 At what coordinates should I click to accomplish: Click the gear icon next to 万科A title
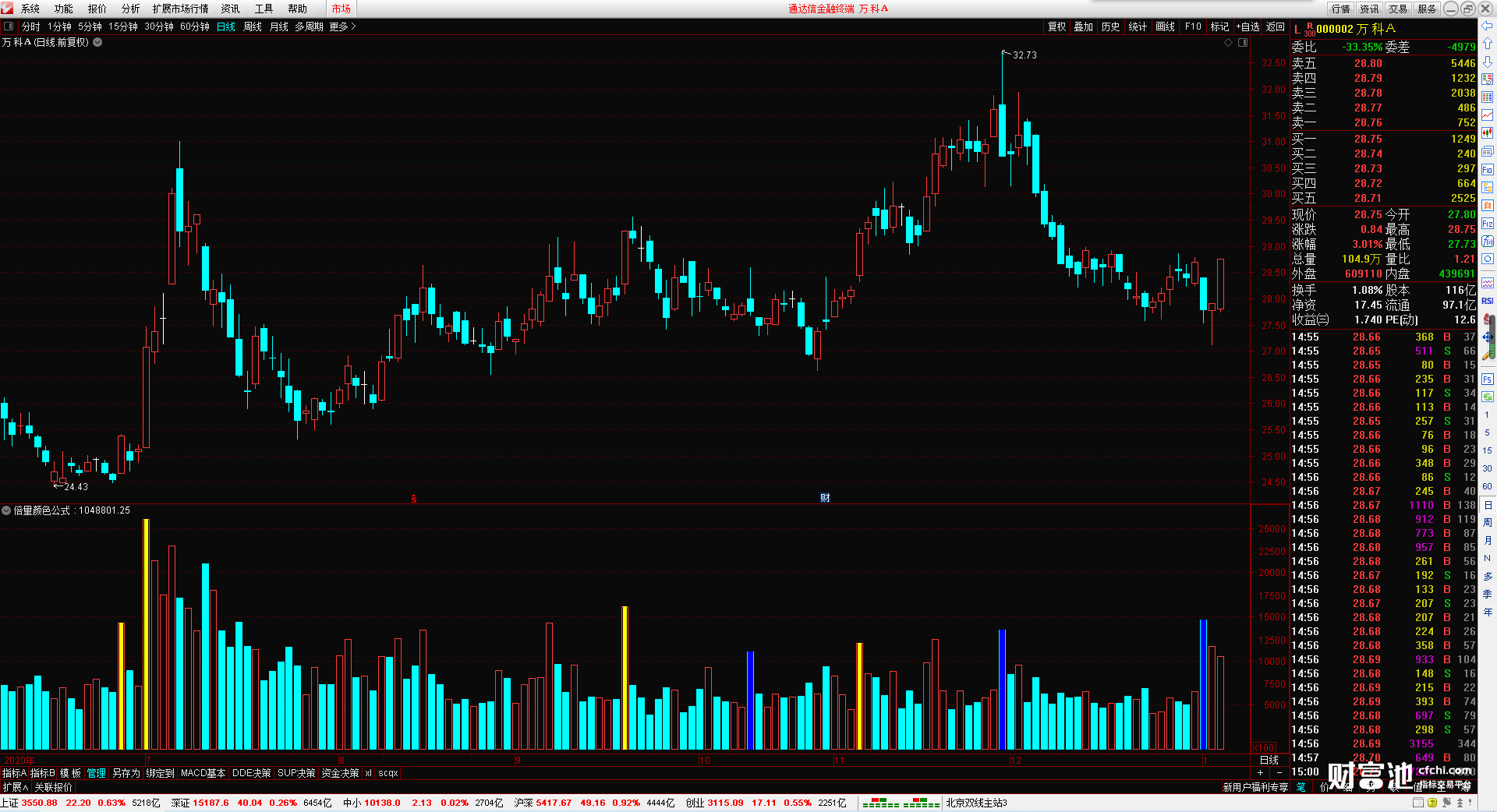click(97, 42)
